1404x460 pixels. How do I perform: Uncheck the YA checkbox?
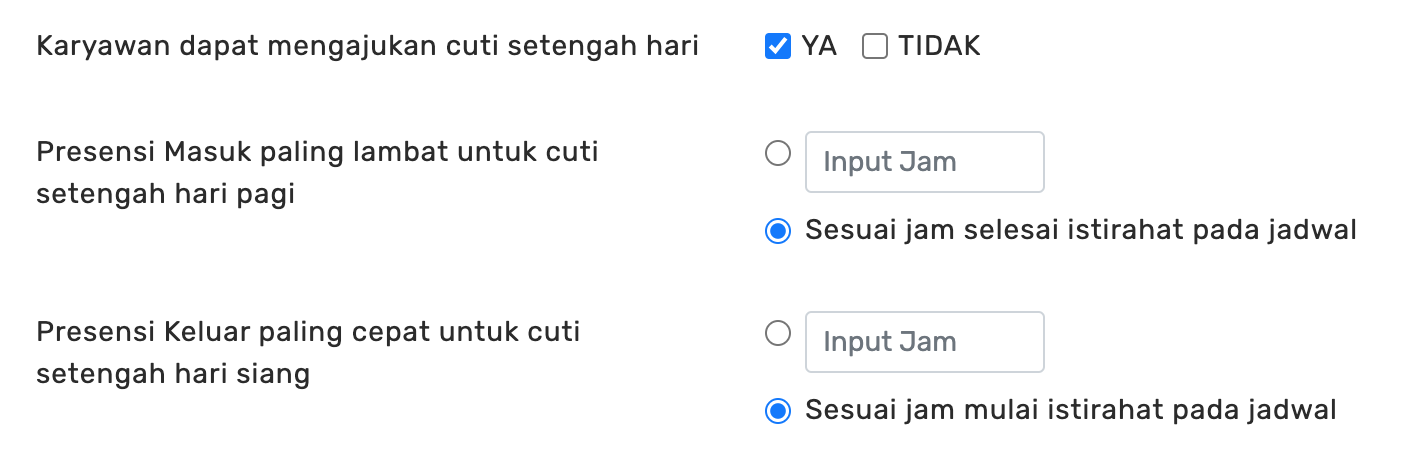point(777,46)
